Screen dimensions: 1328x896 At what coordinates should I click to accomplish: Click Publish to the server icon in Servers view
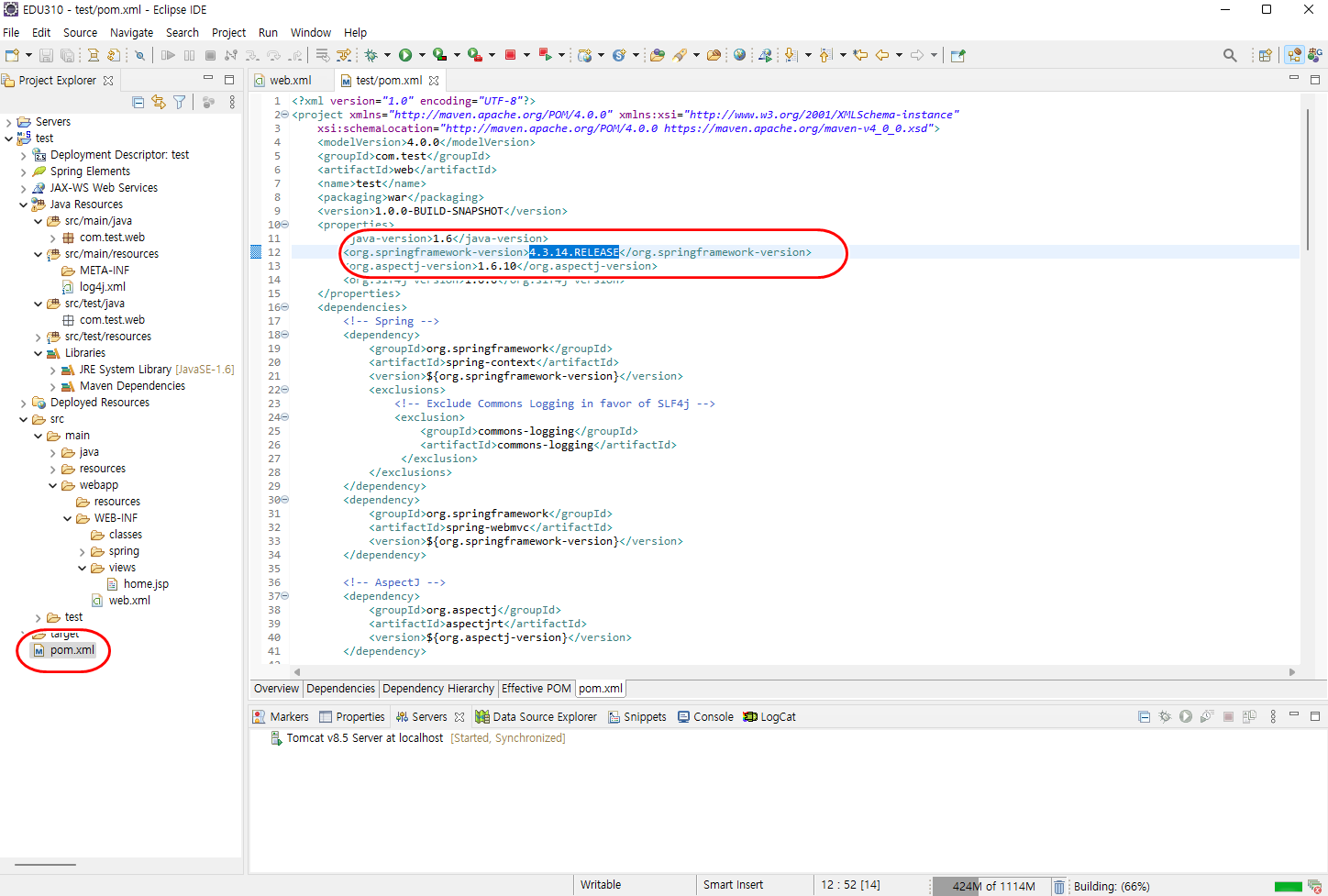[1249, 717]
